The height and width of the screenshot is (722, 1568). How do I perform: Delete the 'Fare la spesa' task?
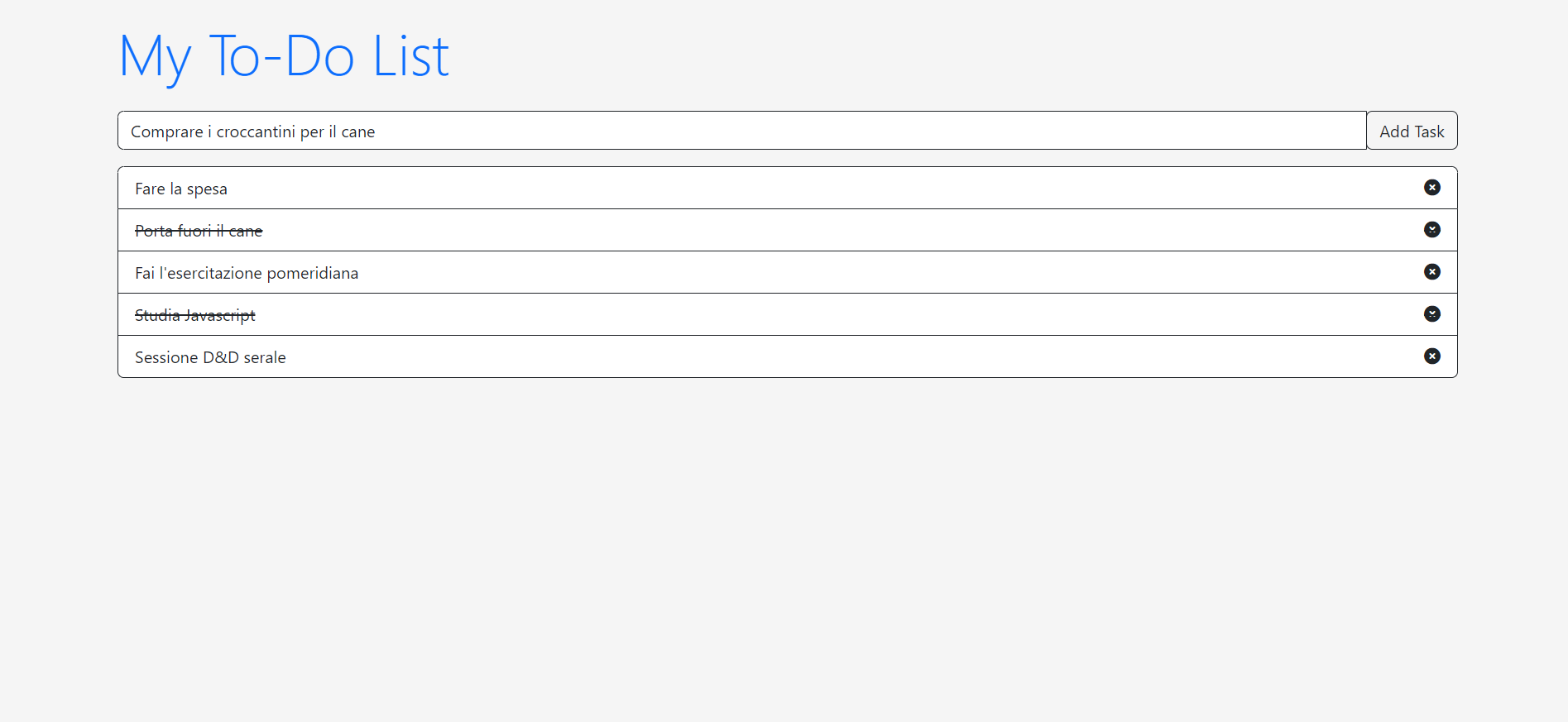pos(1431,188)
